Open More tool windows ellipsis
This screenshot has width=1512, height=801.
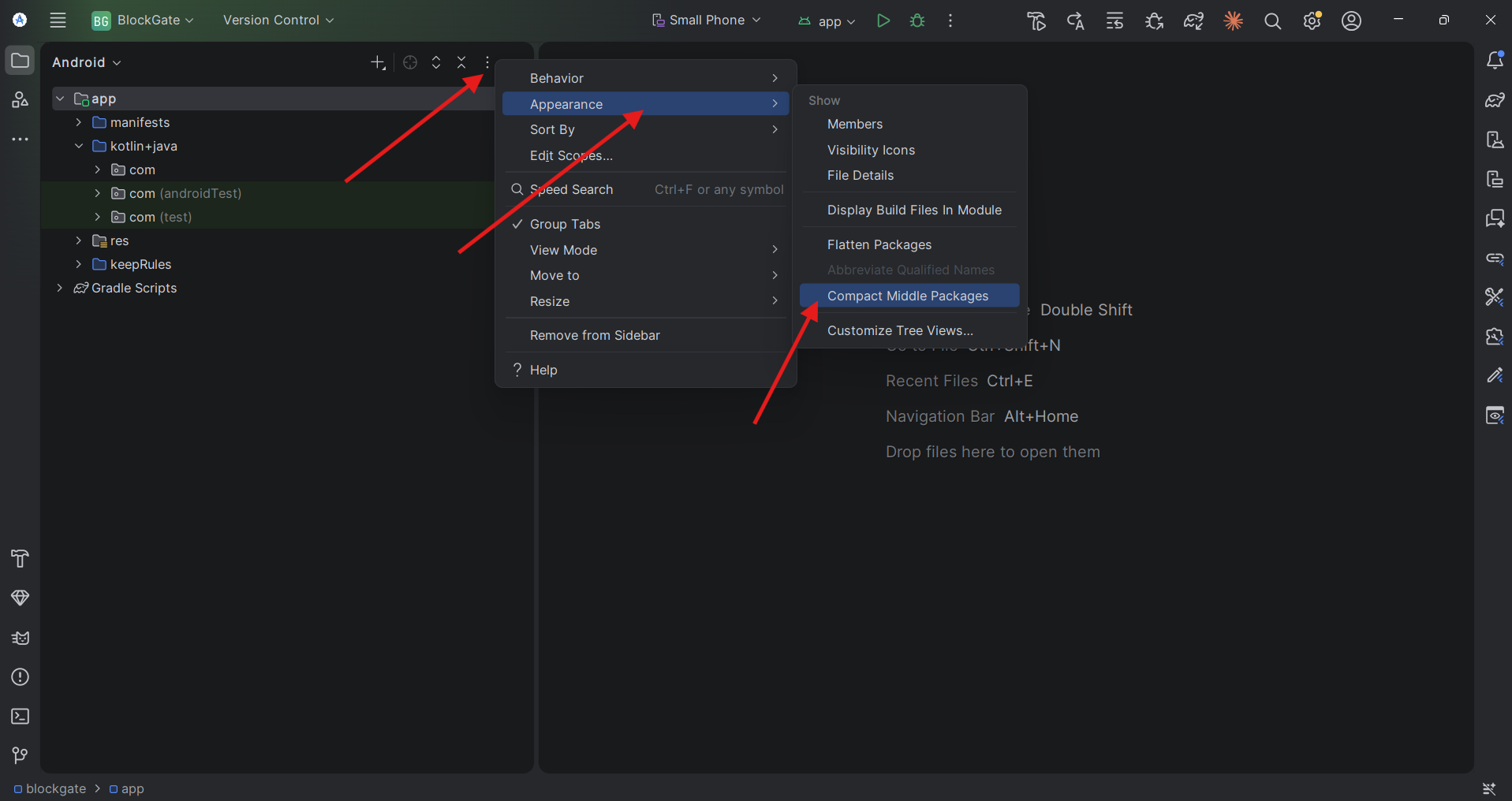(20, 140)
